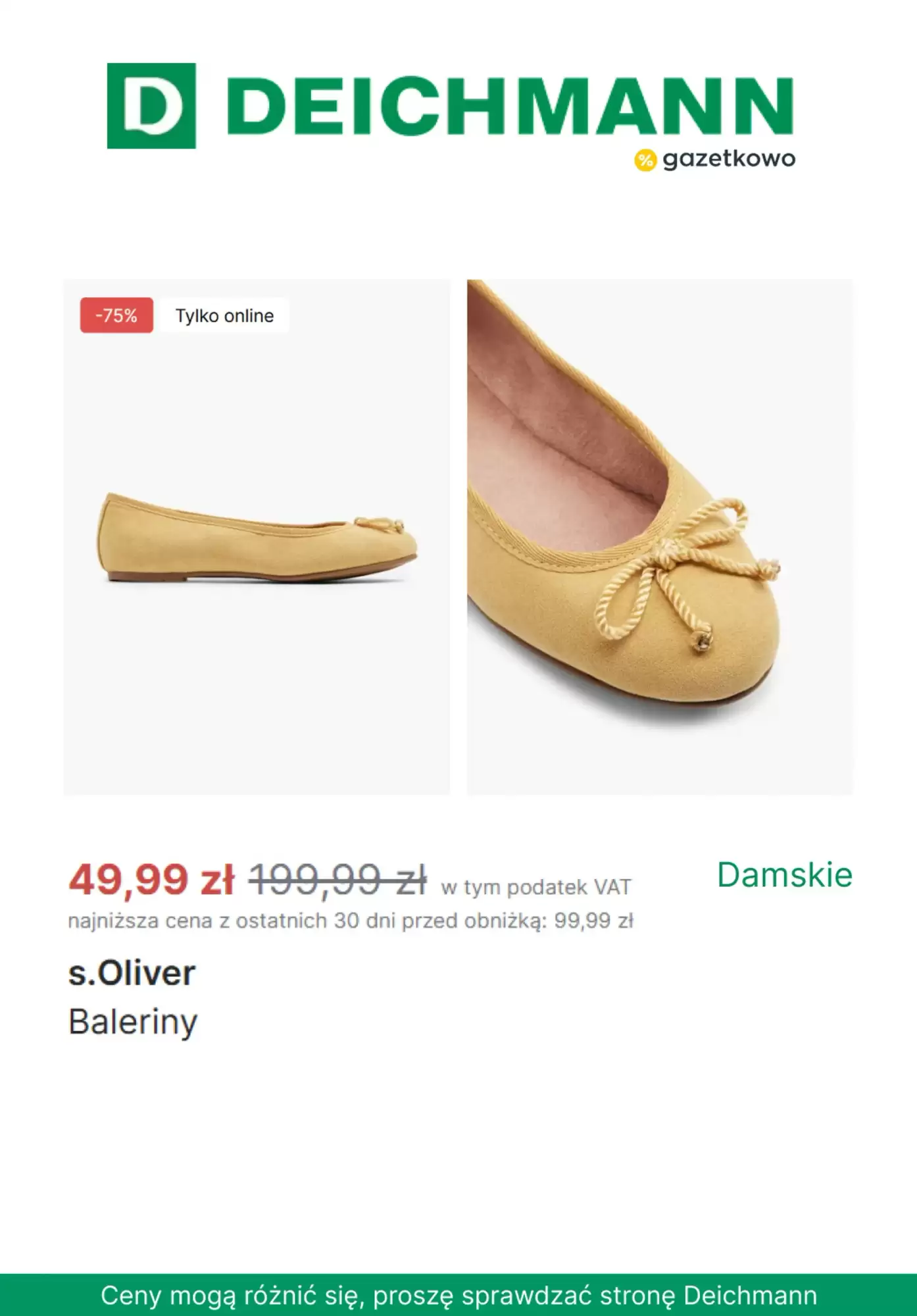Click the yellow gazetkowo percent icon
The width and height of the screenshot is (917, 1316).
tap(645, 160)
